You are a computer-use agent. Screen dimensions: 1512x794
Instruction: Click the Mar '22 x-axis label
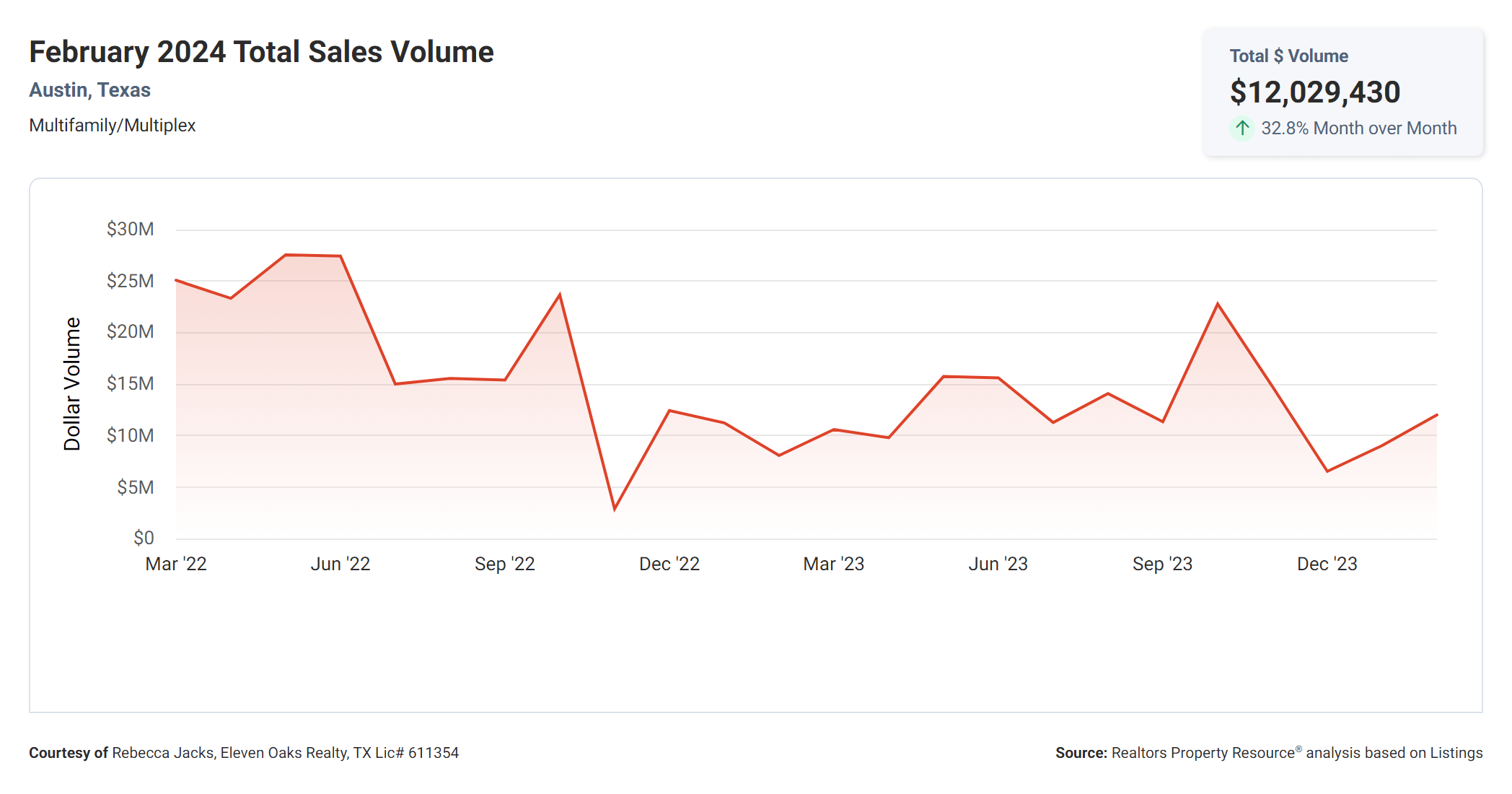176,564
